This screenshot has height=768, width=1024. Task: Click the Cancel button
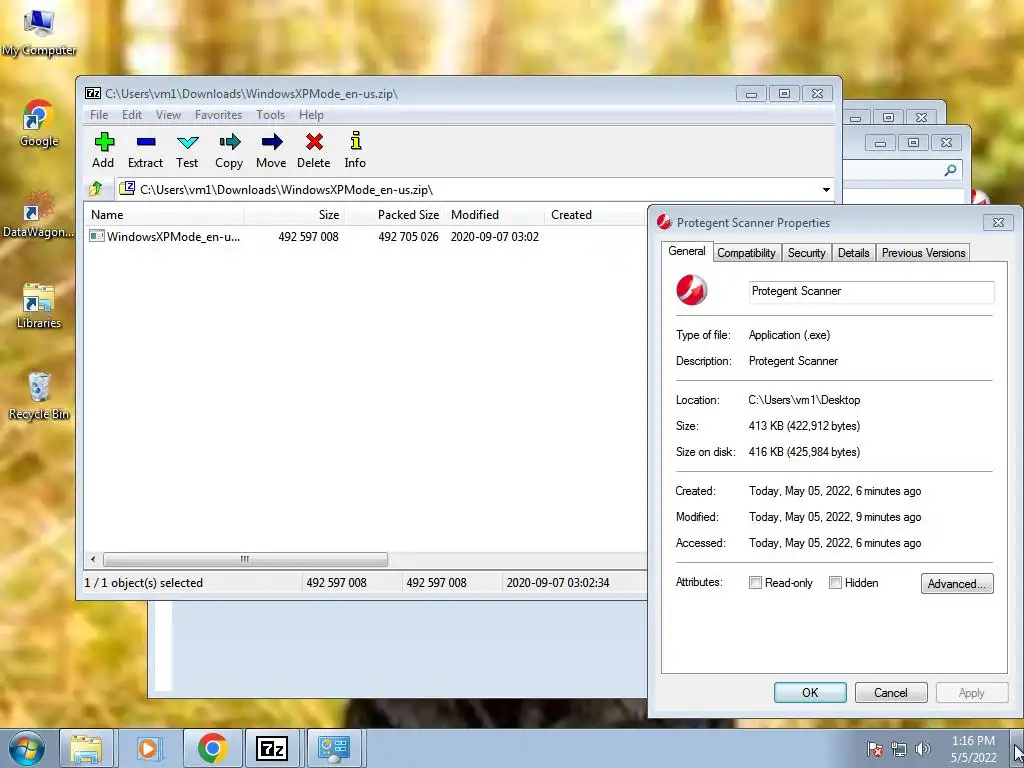tap(891, 693)
